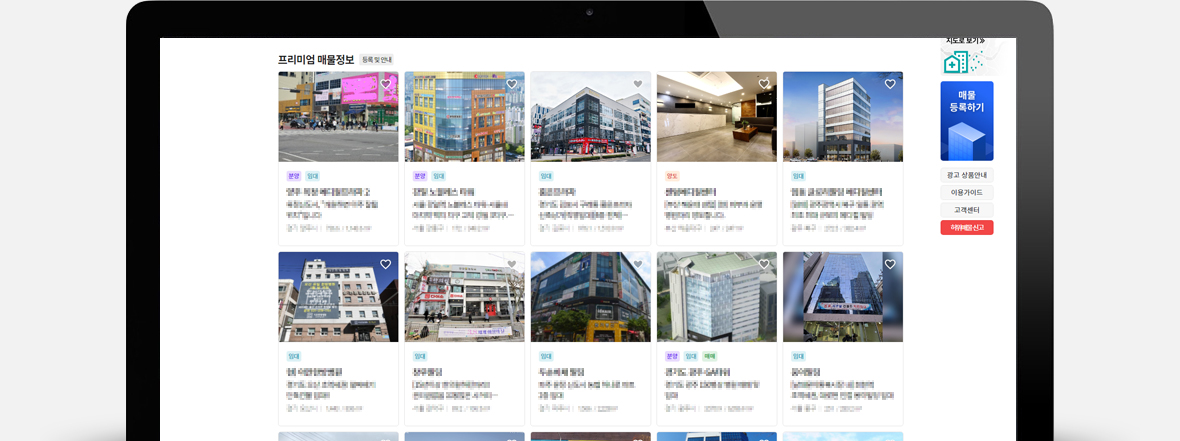Open the white tower at dusk photo
Viewport: 1180px width, 441px height.
tap(843, 117)
